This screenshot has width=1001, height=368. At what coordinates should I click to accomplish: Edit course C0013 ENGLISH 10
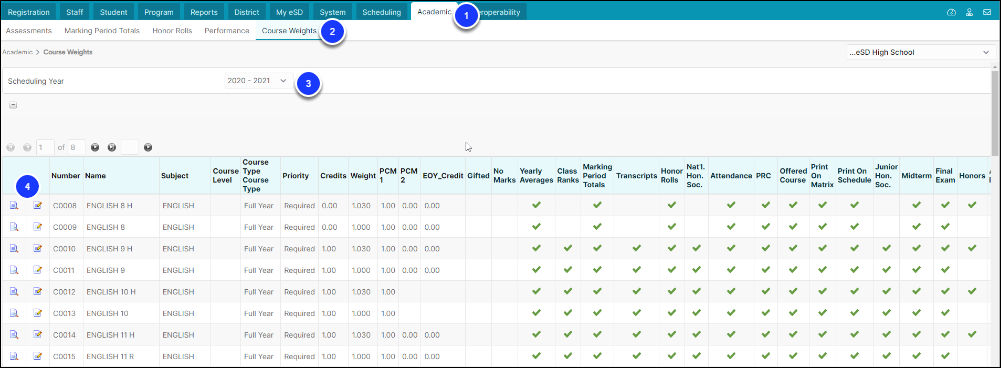[x=38, y=313]
